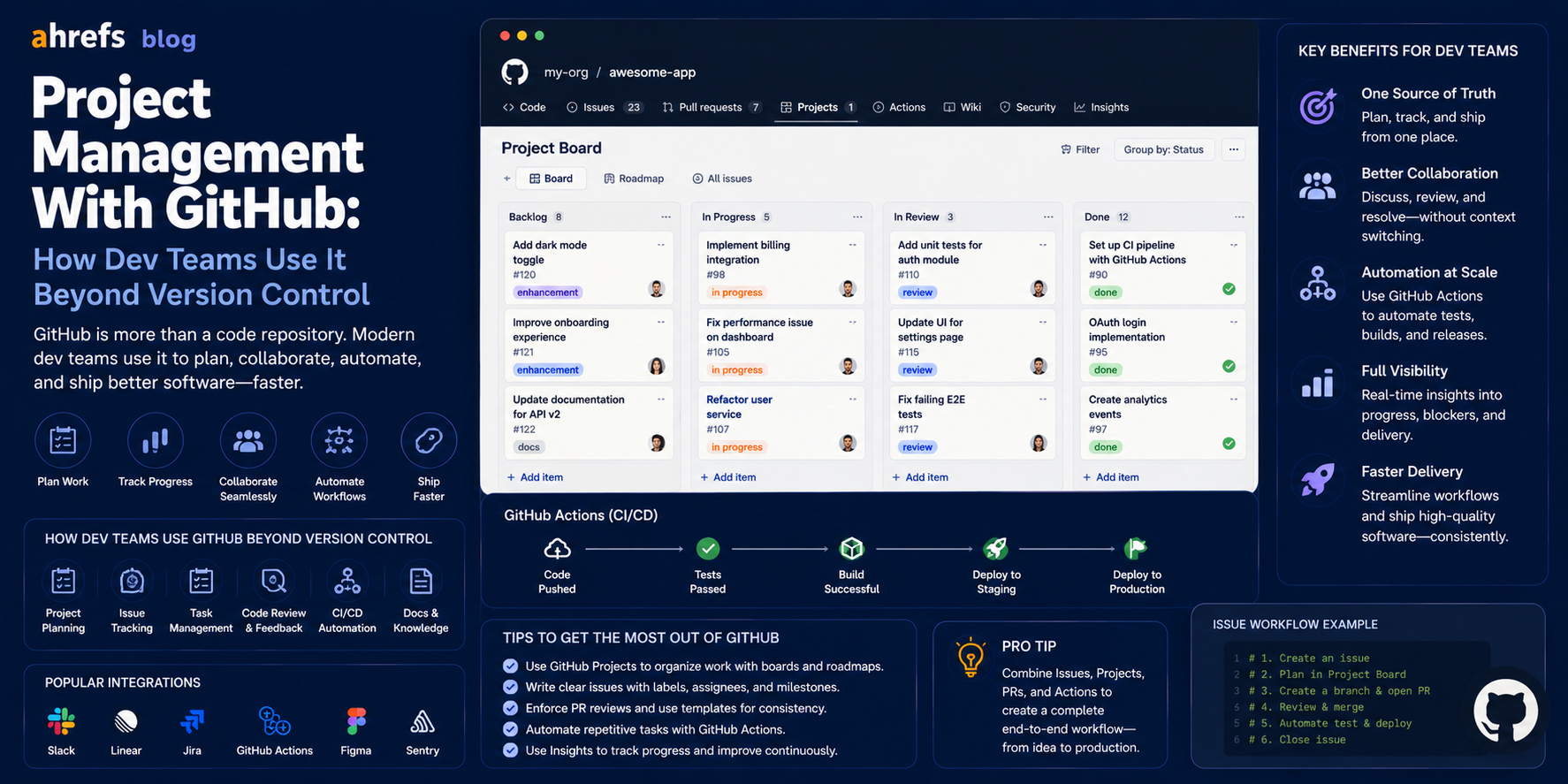The width and height of the screenshot is (1568, 784).
Task: Open menu on 'Add dark mode toggle' card
Action: [661, 245]
